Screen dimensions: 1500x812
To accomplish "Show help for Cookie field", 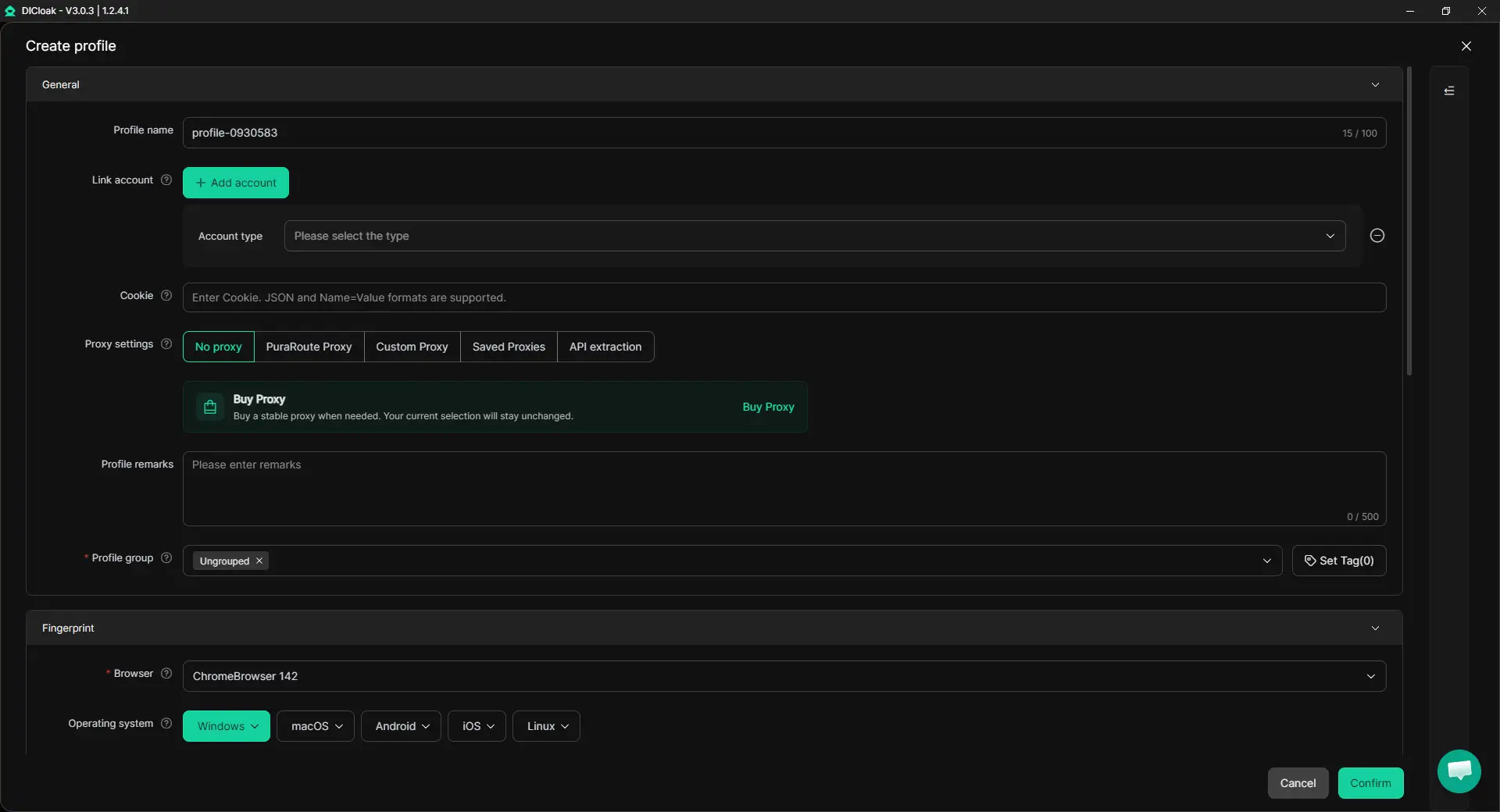I will click(x=166, y=296).
